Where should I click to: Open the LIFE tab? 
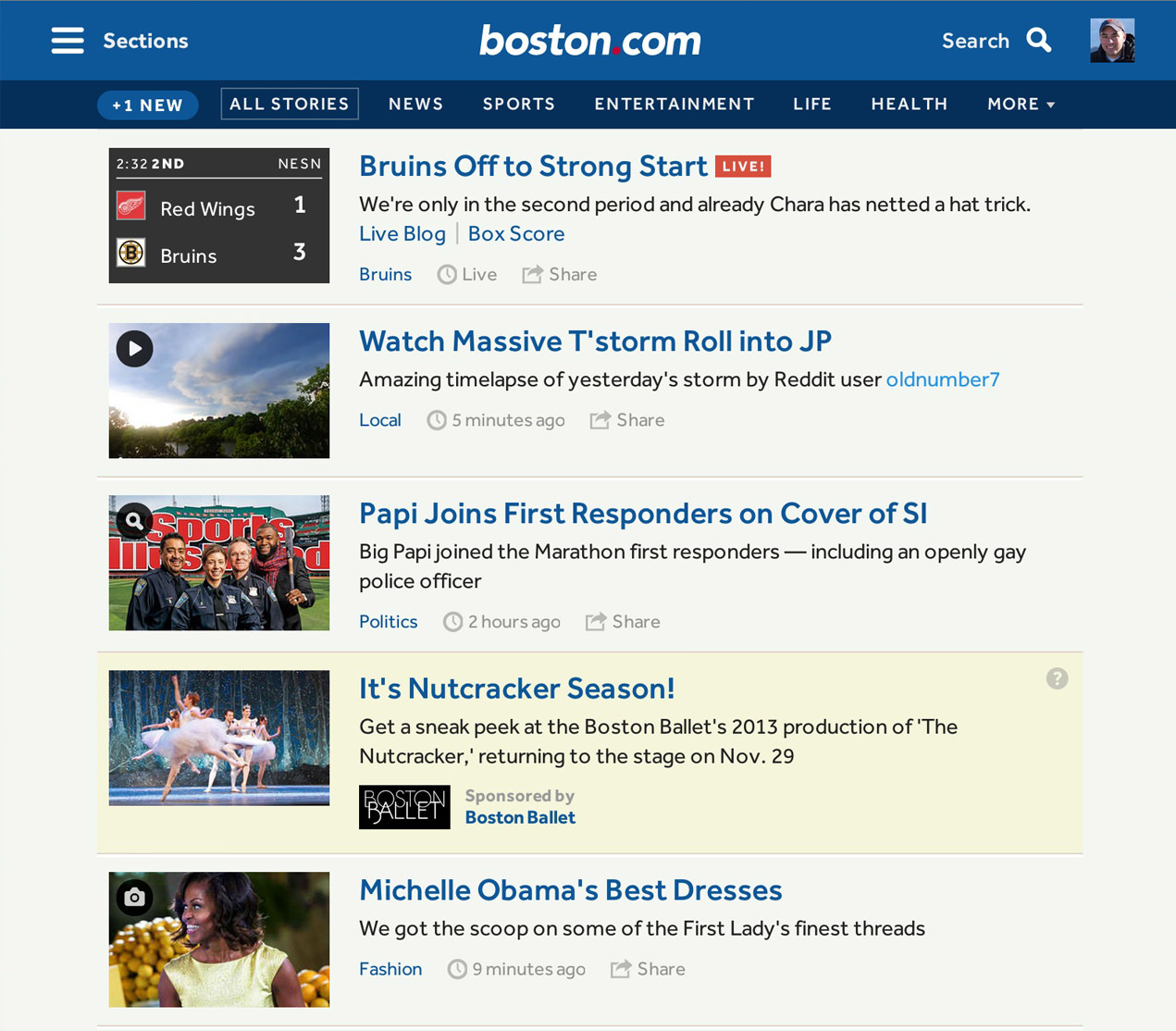[x=812, y=105]
